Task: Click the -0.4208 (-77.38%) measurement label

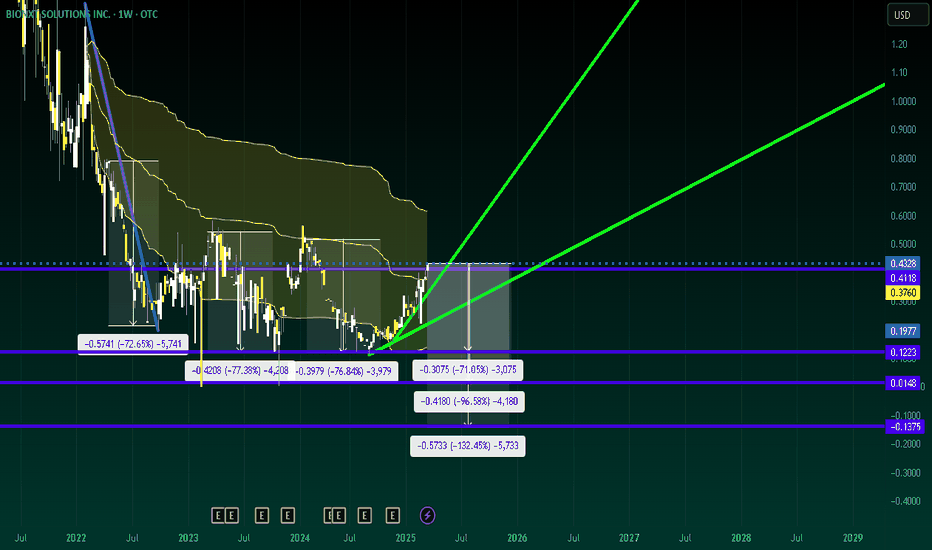Action: tap(240, 370)
